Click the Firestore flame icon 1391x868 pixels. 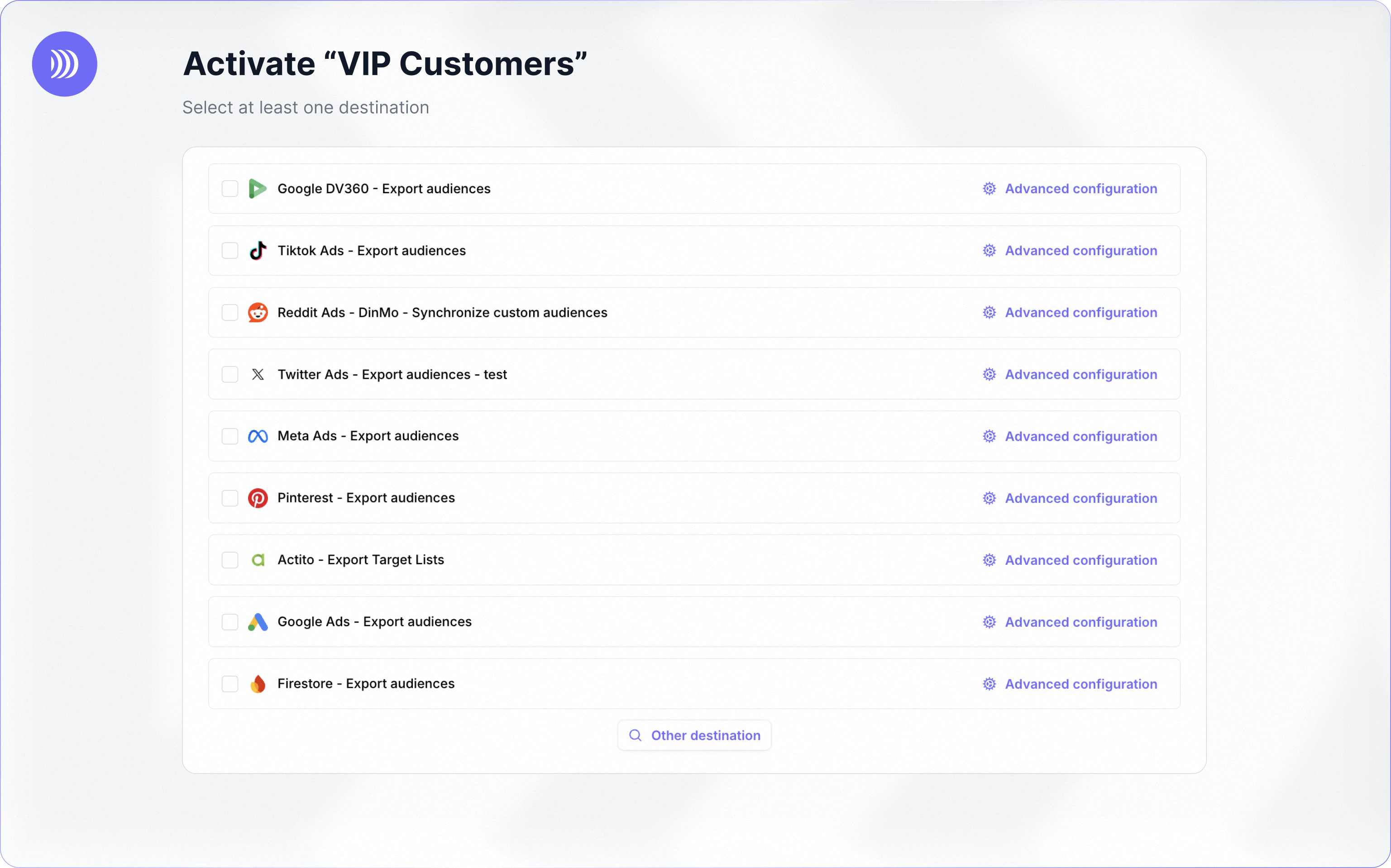(258, 684)
